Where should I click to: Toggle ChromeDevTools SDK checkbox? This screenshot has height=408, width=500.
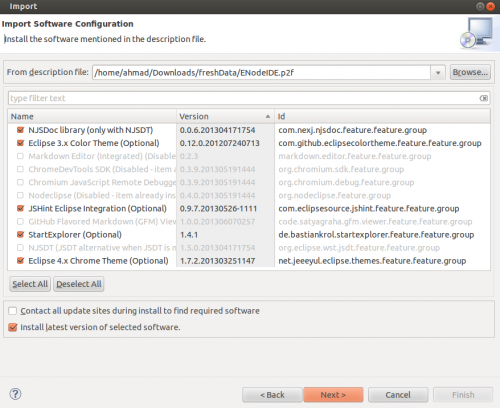coord(20,169)
